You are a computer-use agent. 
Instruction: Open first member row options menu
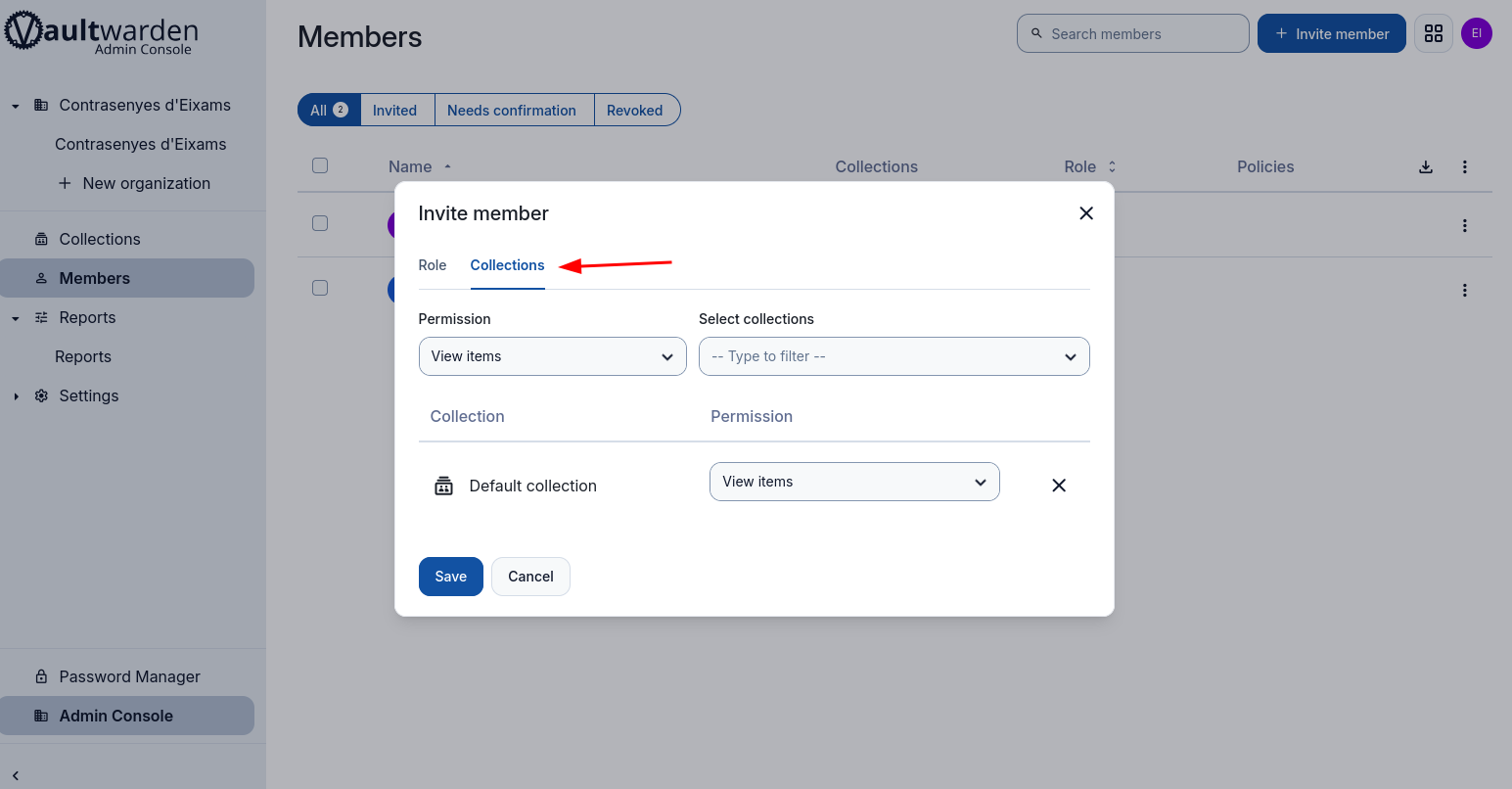(1465, 225)
